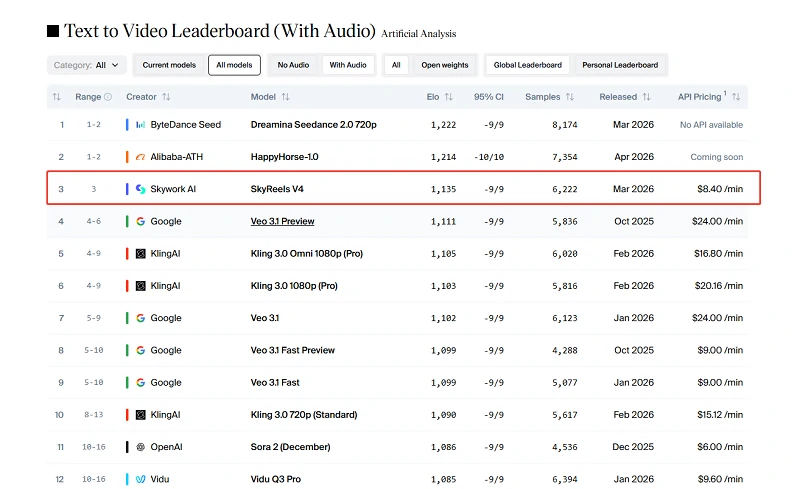Click the Range column header

(x=88, y=97)
